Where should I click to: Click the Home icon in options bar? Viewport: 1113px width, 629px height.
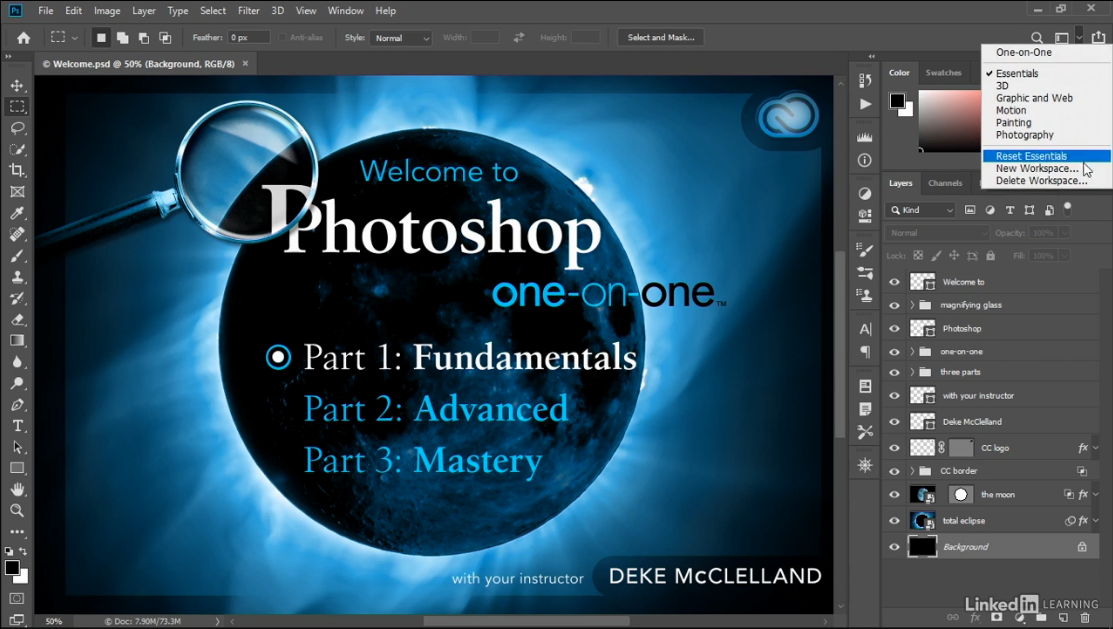23,38
